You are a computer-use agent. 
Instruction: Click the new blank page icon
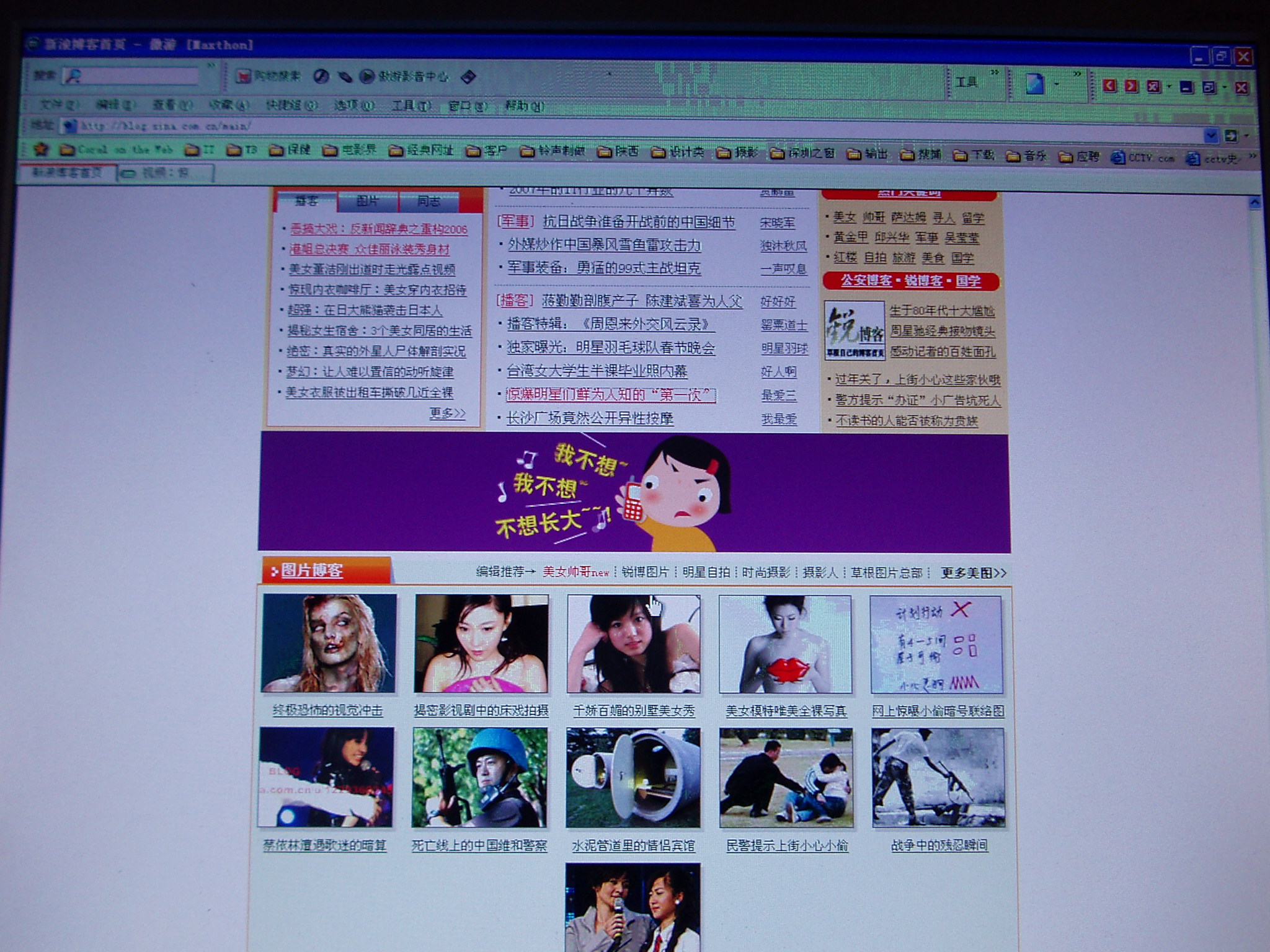pos(1034,84)
